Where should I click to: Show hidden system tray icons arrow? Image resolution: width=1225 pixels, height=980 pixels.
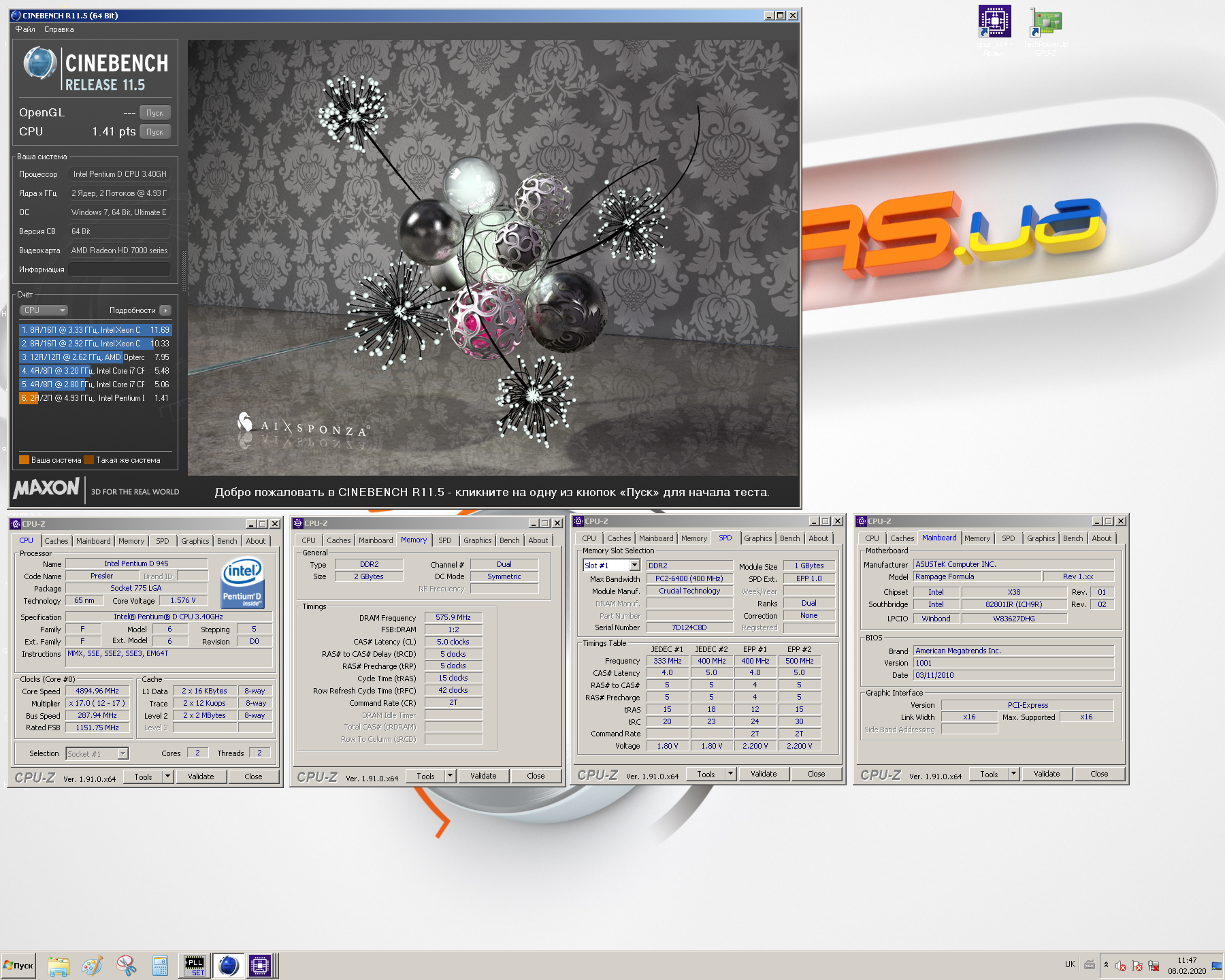[1106, 965]
